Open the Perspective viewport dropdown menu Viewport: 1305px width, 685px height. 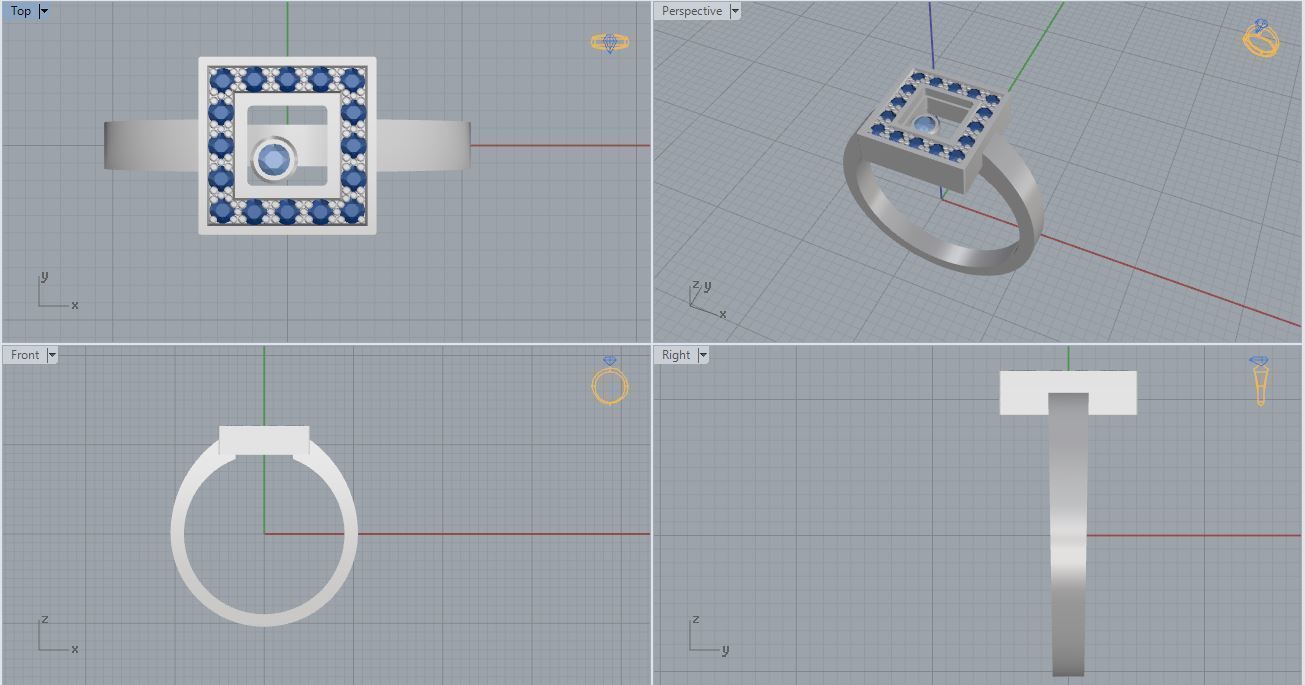pos(735,11)
